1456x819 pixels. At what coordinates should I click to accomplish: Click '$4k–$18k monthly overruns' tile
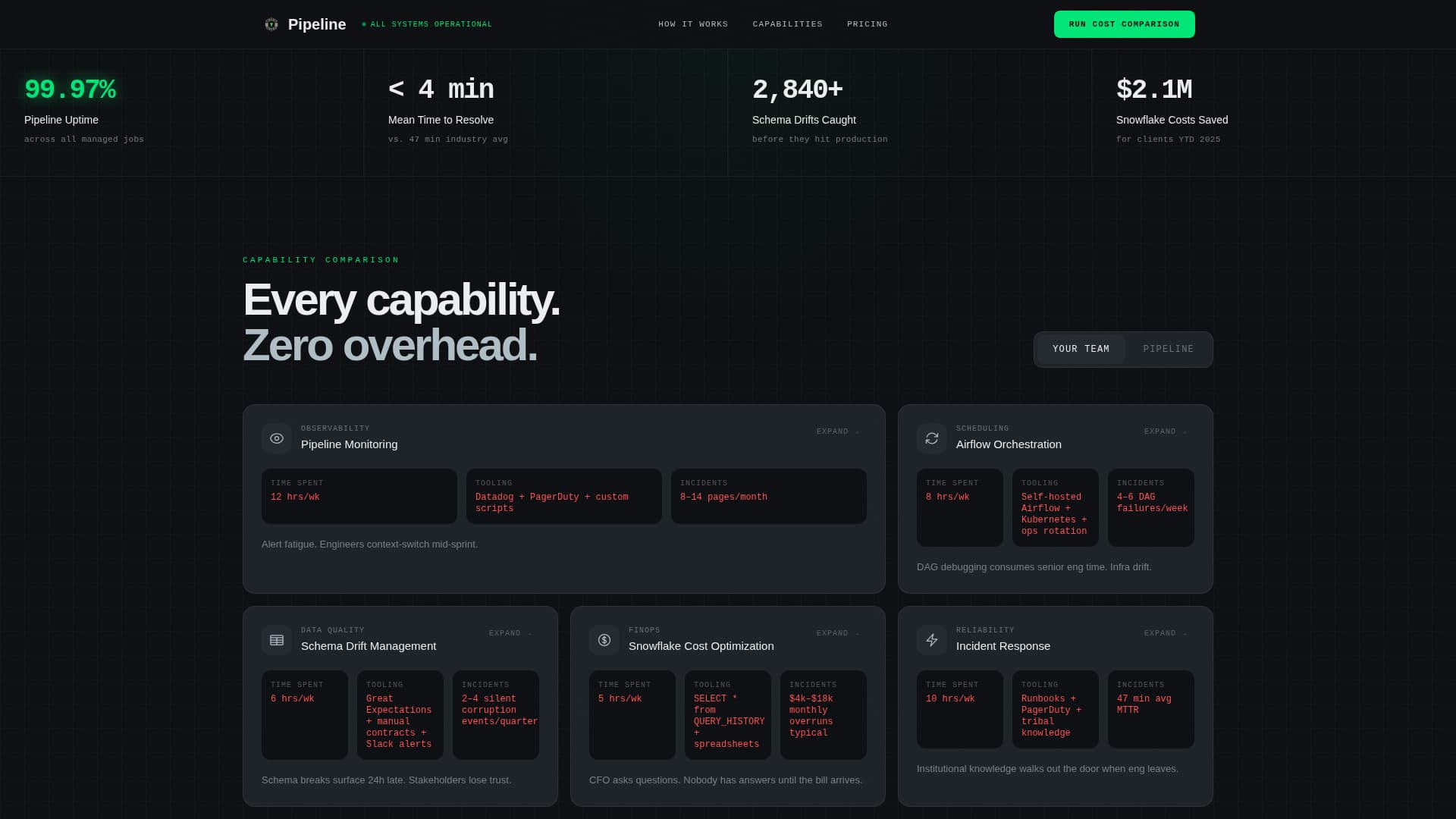pyautogui.click(x=824, y=715)
